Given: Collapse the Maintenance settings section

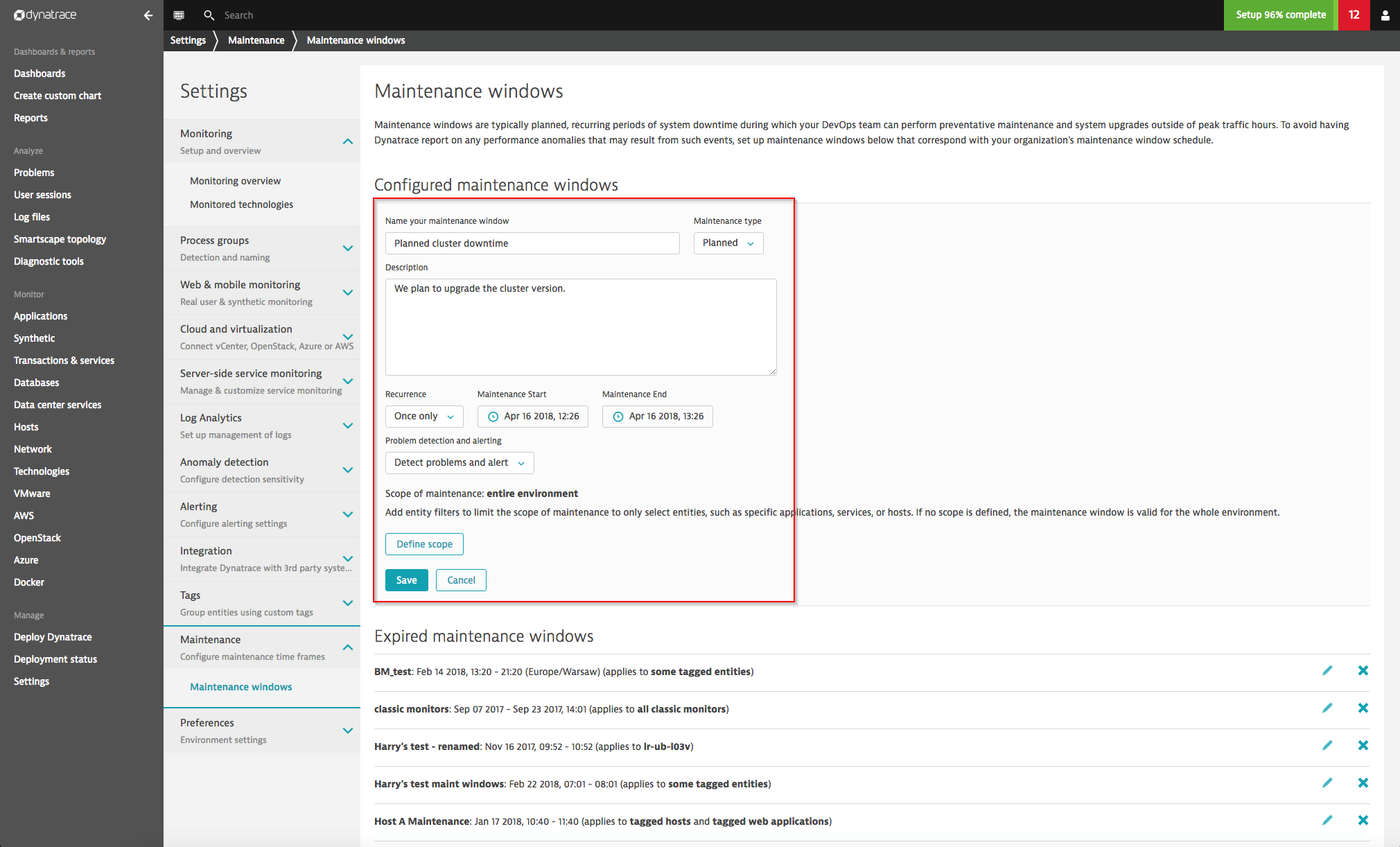Looking at the screenshot, I should 348,647.
